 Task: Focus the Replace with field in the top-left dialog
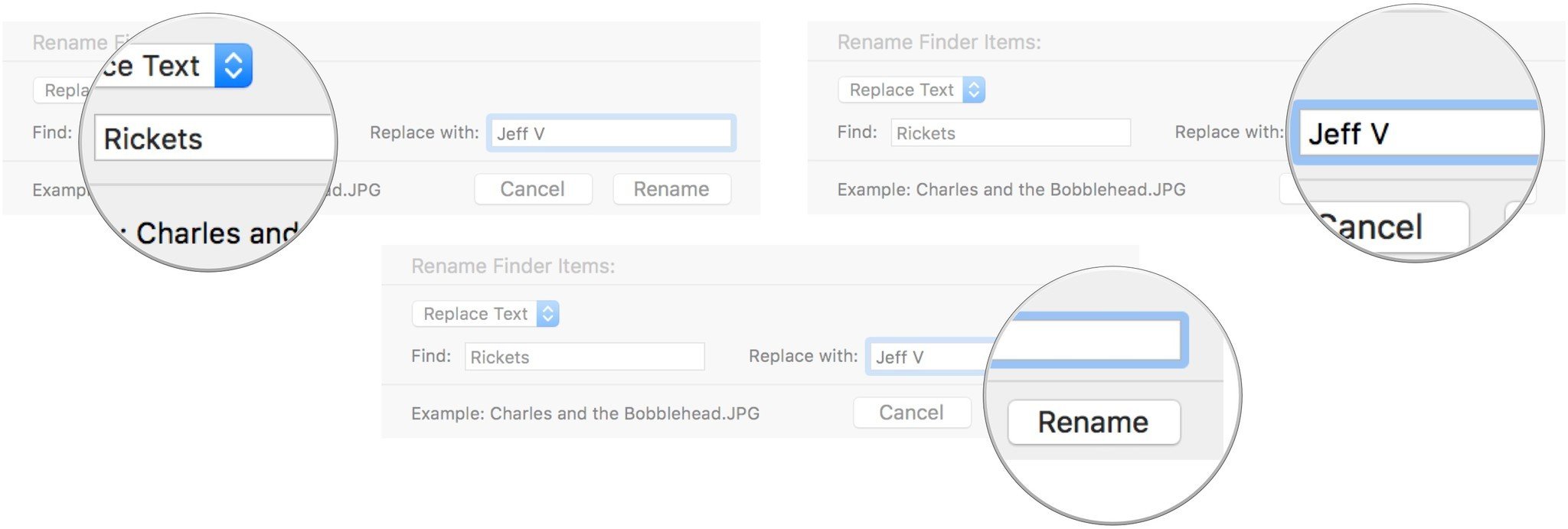coord(611,133)
